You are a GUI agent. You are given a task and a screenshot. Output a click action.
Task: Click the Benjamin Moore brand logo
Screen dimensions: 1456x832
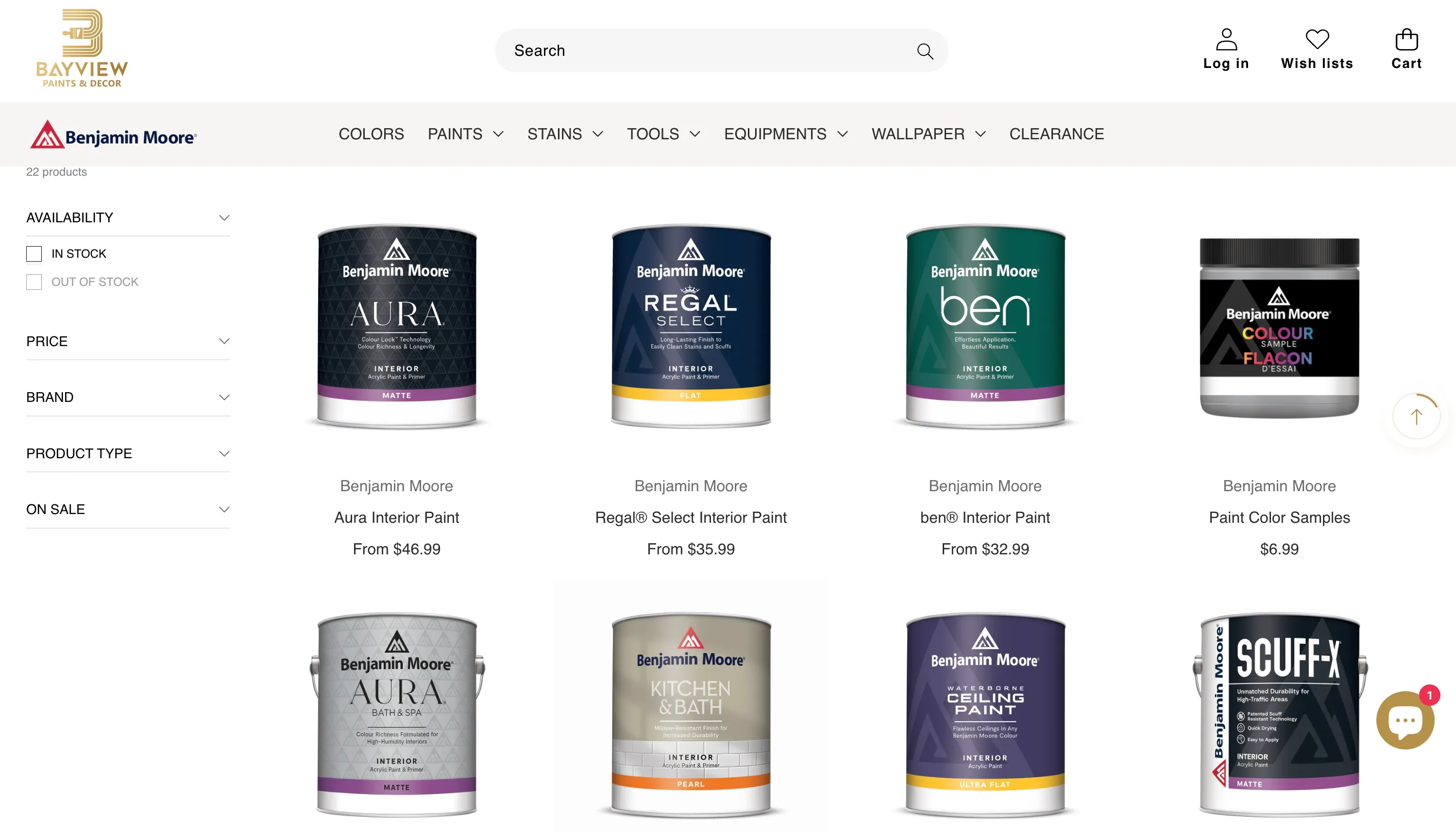(113, 135)
